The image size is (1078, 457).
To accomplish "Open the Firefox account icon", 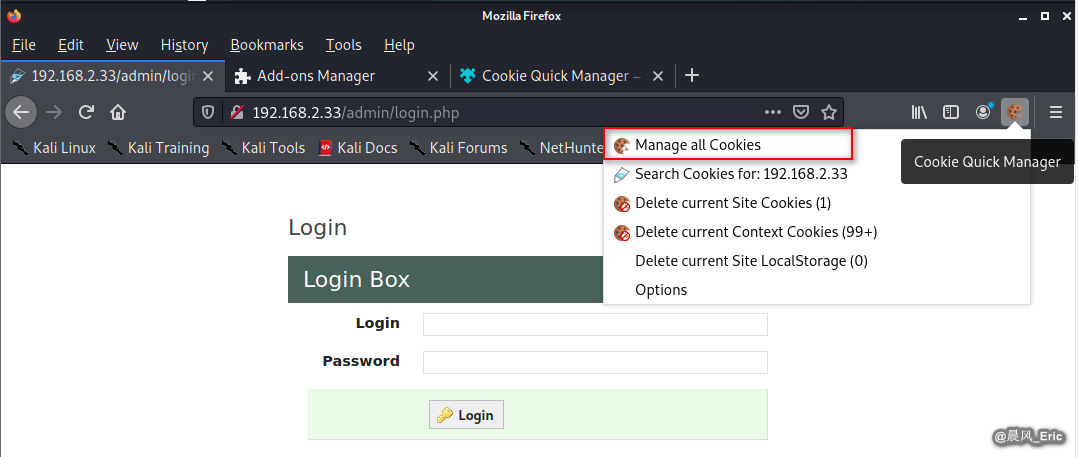I will click(x=984, y=112).
